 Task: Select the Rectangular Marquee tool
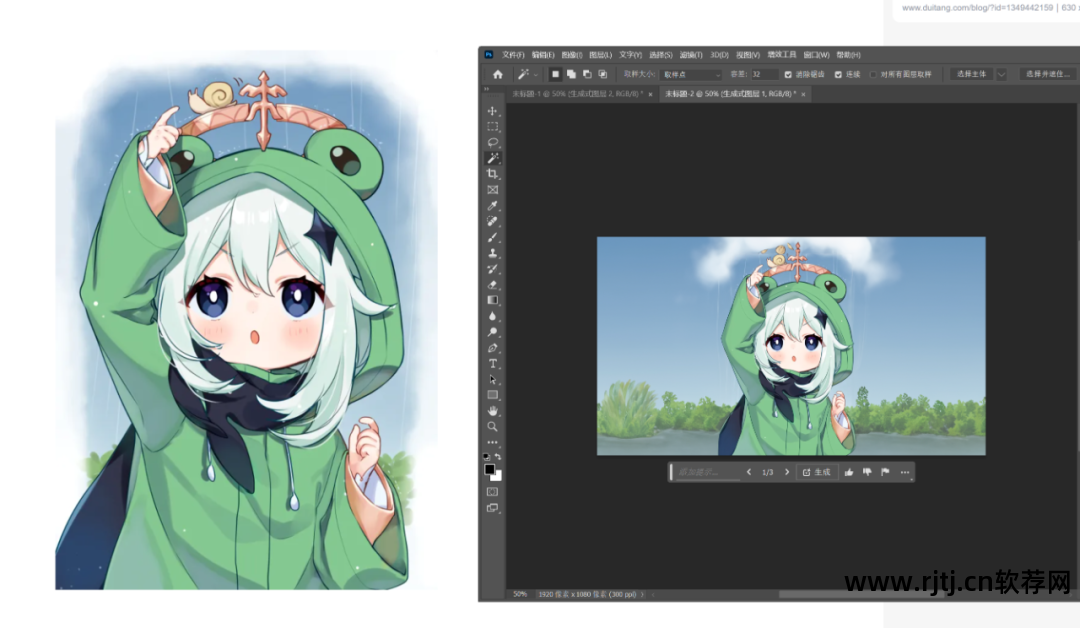pyautogui.click(x=492, y=127)
